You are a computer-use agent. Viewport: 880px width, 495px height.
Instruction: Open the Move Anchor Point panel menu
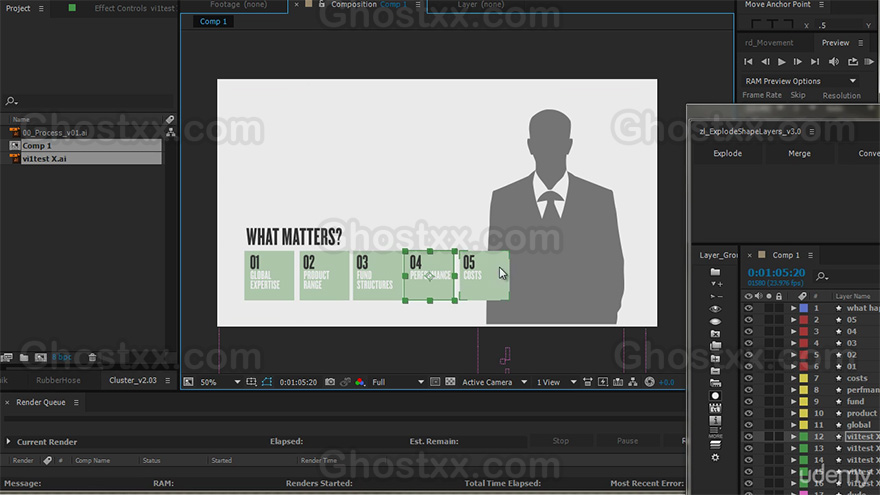coord(822,4)
